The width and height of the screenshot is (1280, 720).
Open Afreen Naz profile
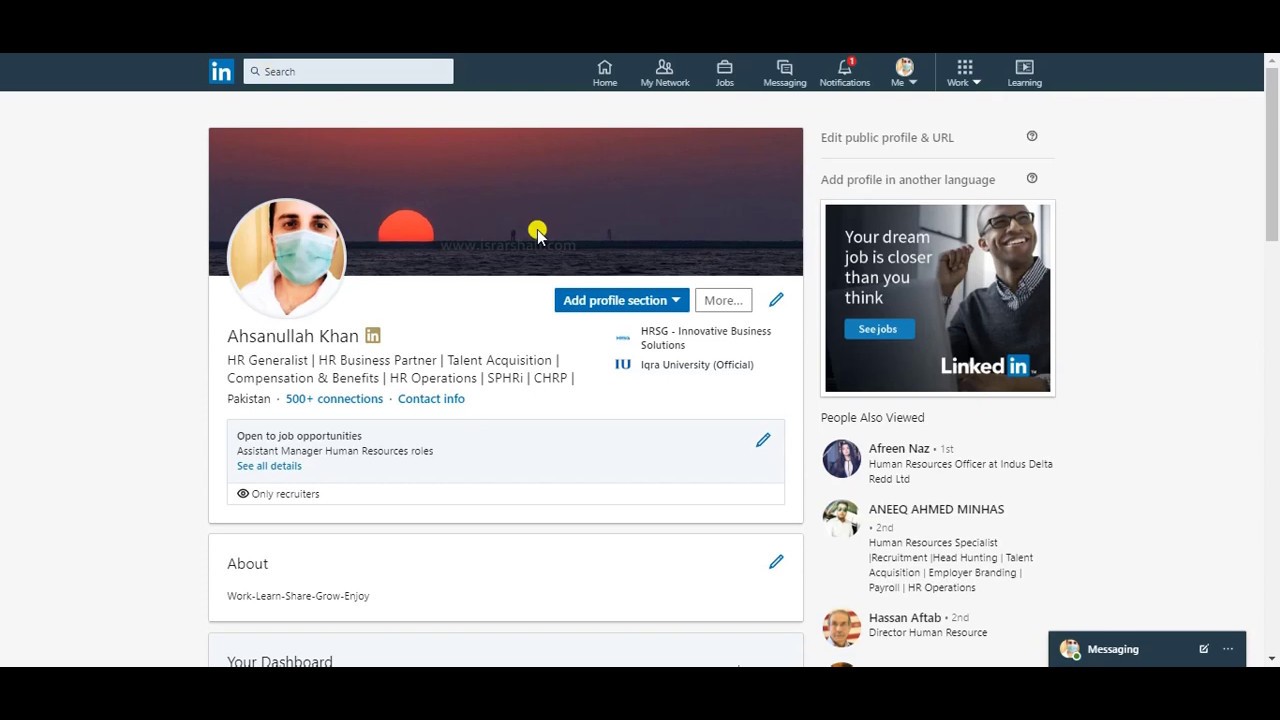pos(899,449)
